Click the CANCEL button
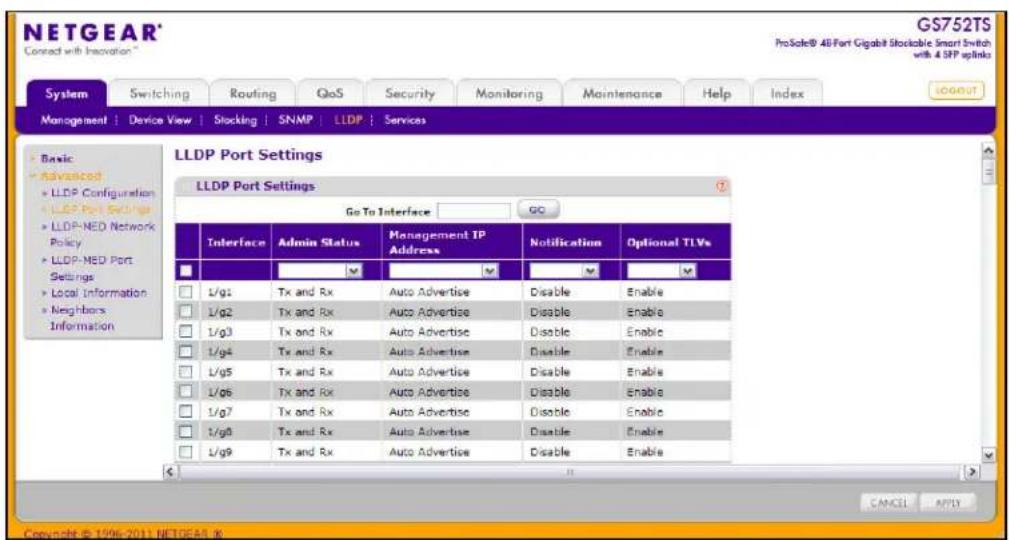1009x540 pixels. point(889,501)
